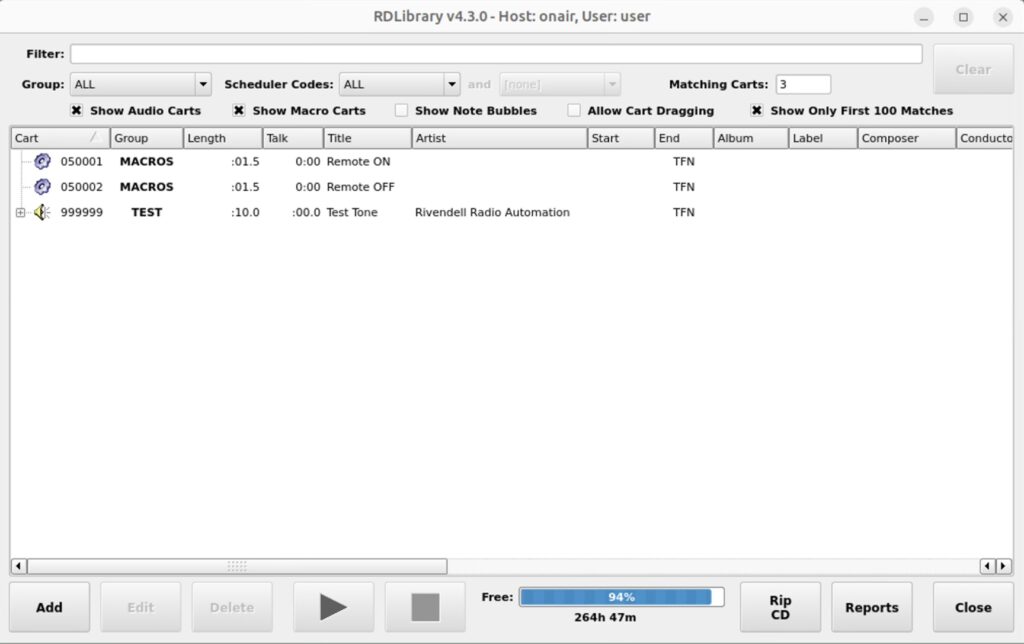Click the :10.0 length value

(x=245, y=212)
